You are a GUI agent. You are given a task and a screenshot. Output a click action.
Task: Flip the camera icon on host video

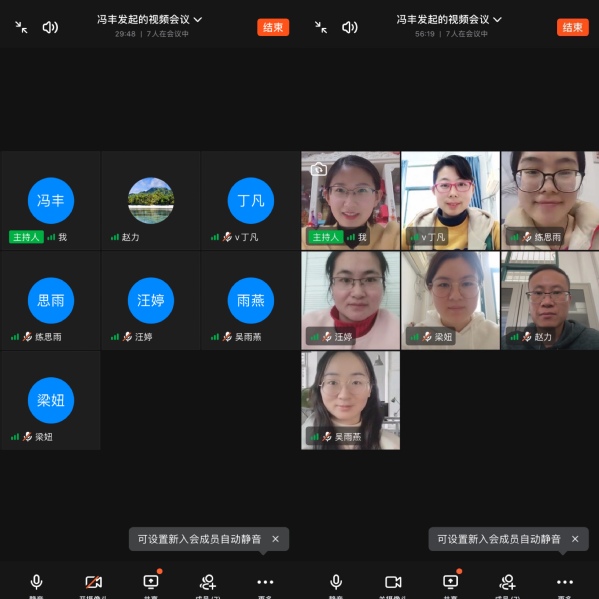click(319, 169)
